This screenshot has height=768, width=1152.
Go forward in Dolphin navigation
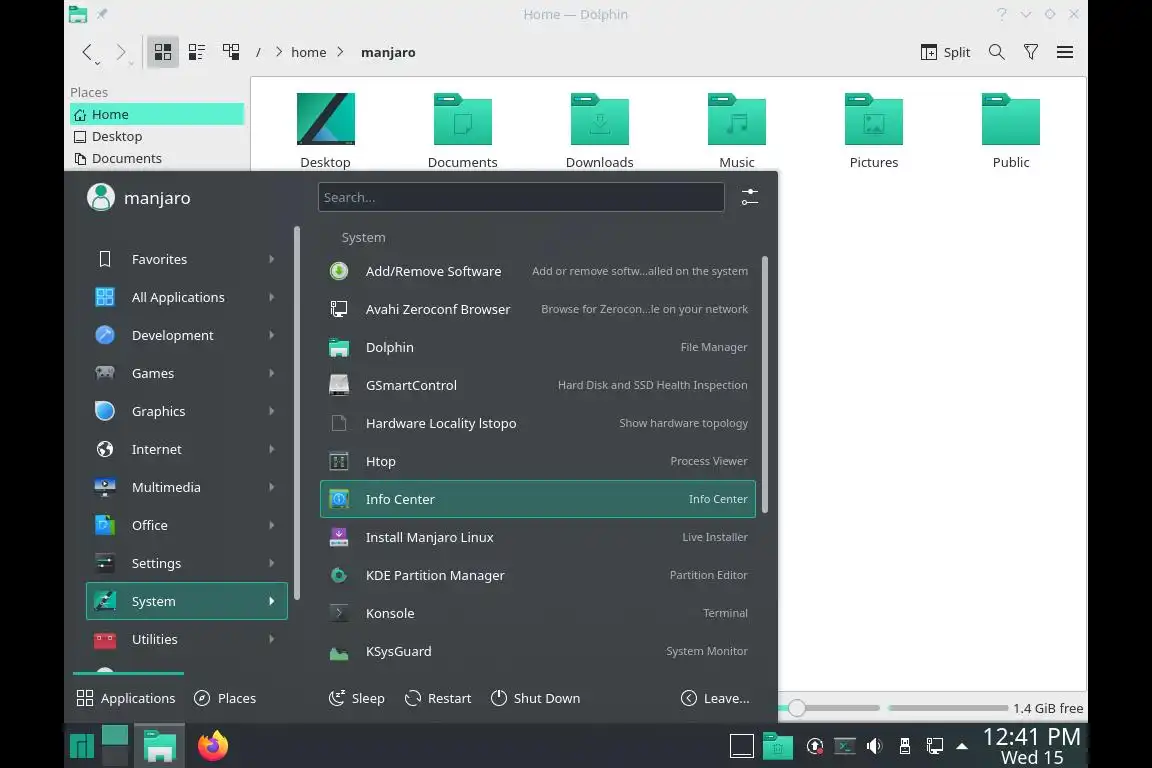pyautogui.click(x=121, y=52)
